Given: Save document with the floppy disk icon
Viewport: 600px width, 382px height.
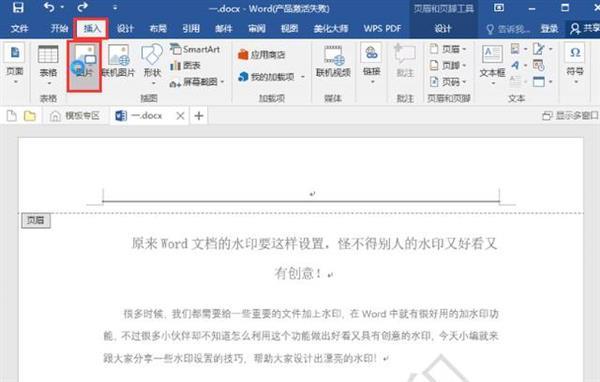Looking at the screenshot, I should point(18,7).
